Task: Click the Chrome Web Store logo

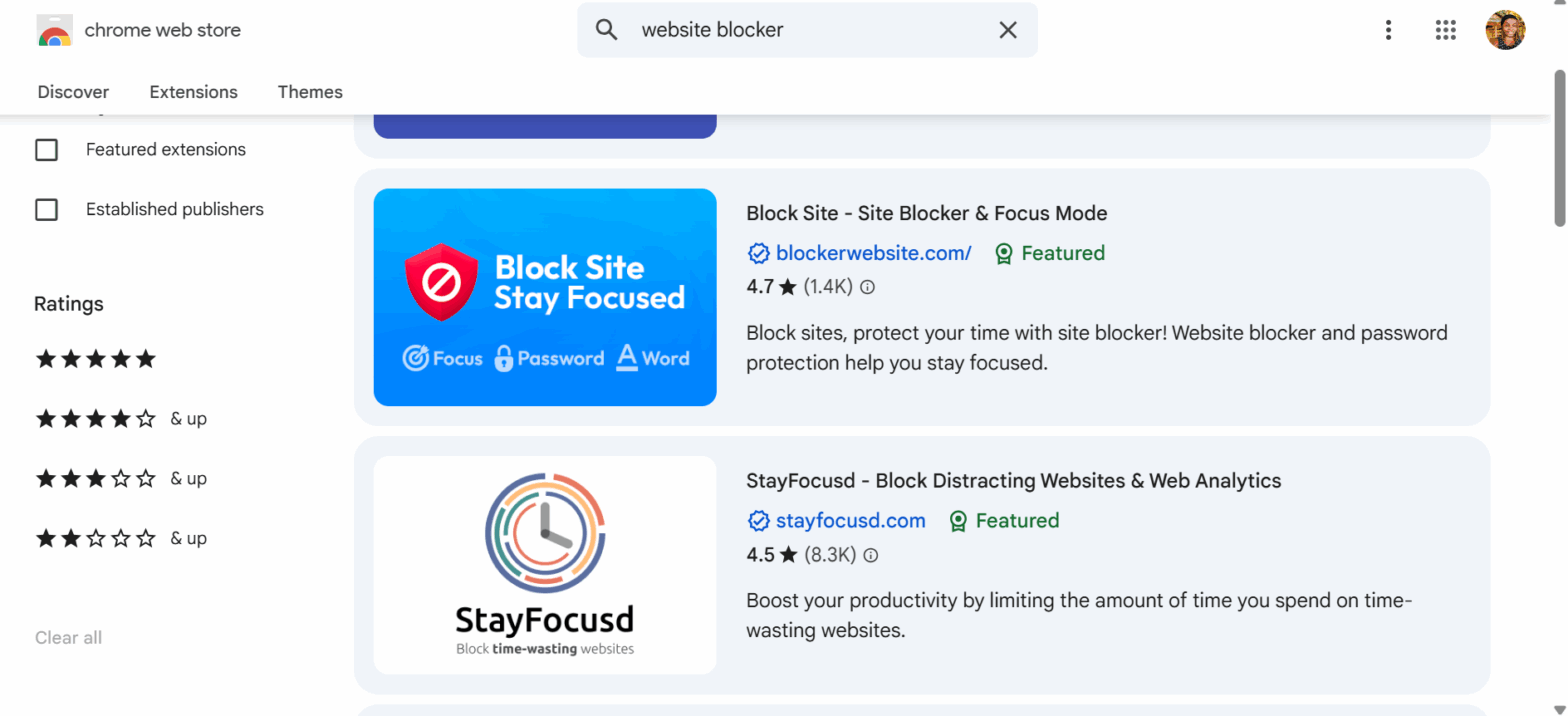Action: [x=54, y=30]
